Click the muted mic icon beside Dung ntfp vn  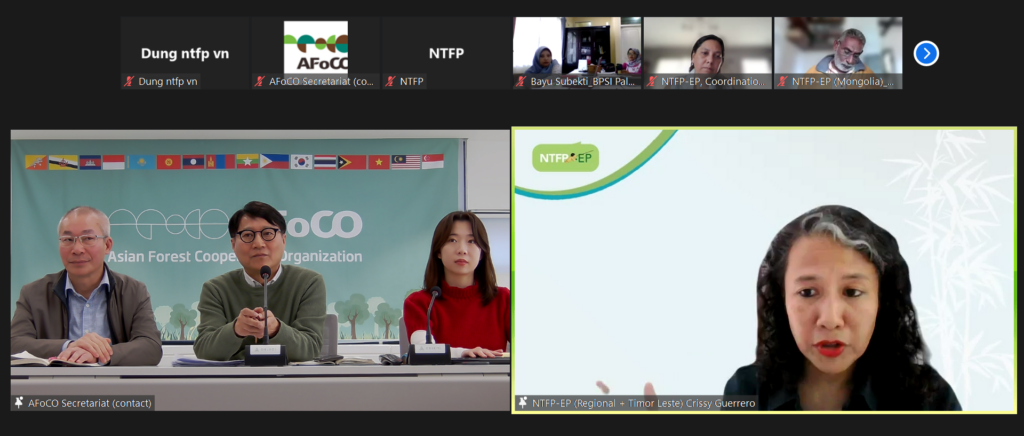click(x=129, y=82)
